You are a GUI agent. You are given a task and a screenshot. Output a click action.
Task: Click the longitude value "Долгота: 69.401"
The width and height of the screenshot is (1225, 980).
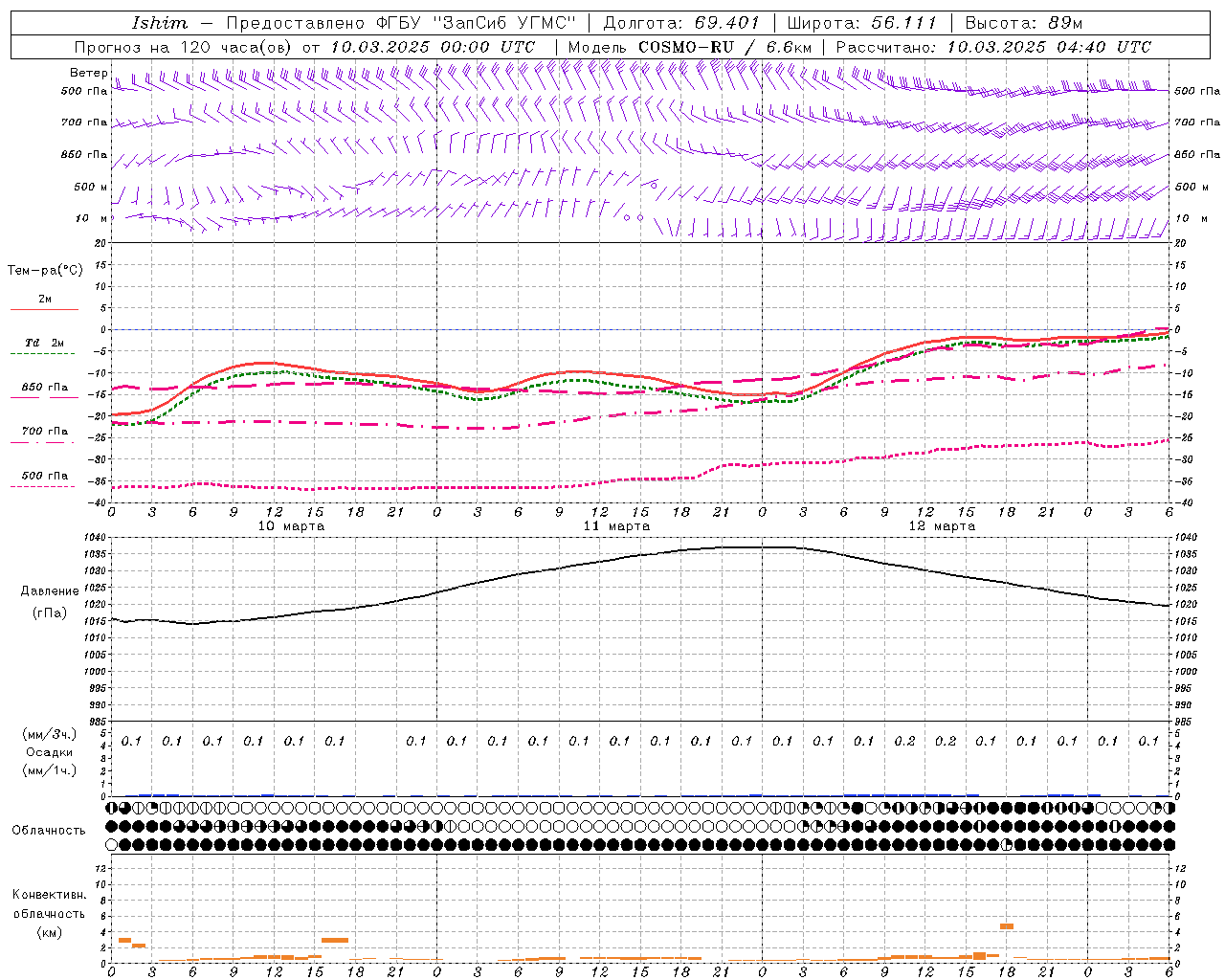pos(681,23)
